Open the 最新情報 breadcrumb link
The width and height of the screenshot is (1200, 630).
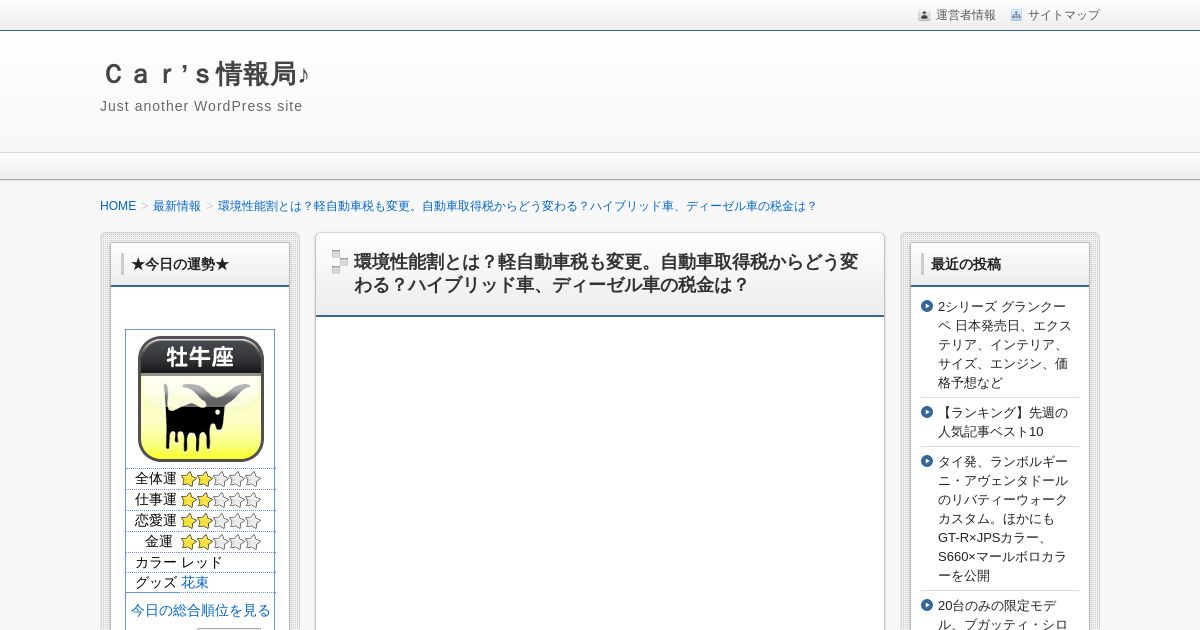point(177,206)
